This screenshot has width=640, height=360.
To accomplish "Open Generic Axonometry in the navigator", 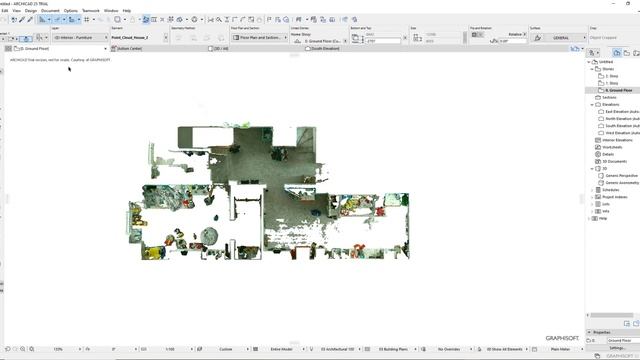I will click(x=621, y=183).
